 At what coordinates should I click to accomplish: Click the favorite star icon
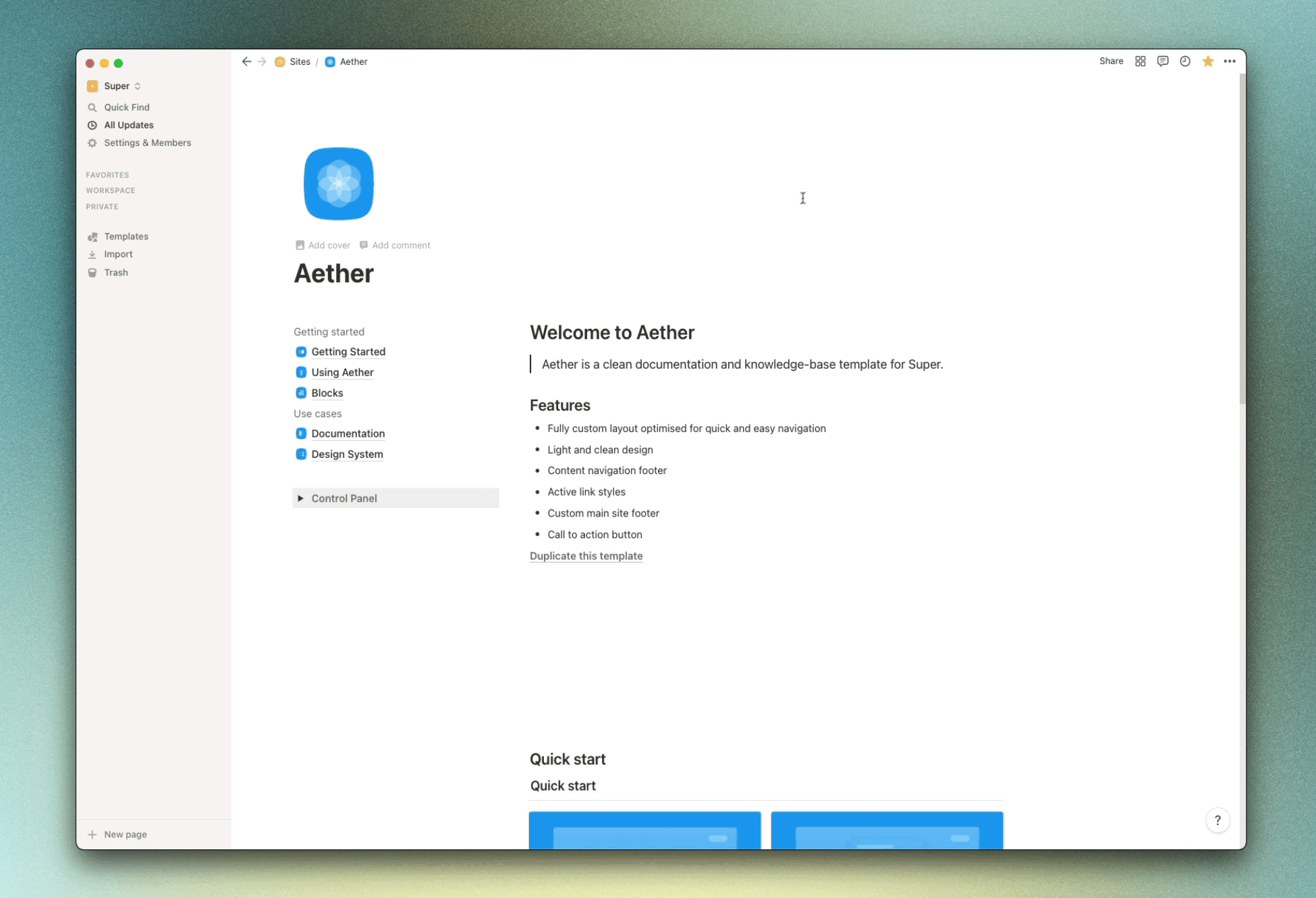pos(1207,61)
